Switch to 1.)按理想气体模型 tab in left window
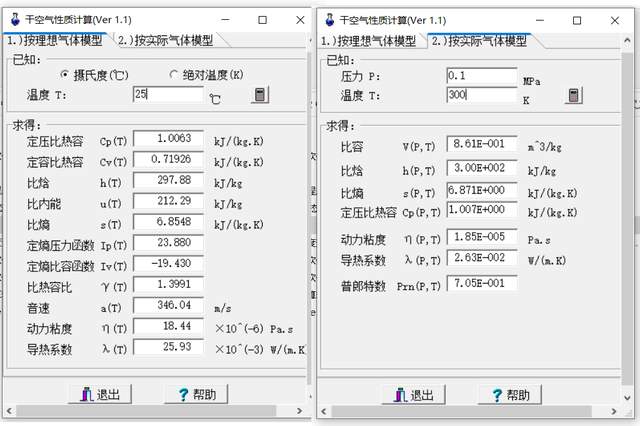640x426 pixels. (x=55, y=40)
